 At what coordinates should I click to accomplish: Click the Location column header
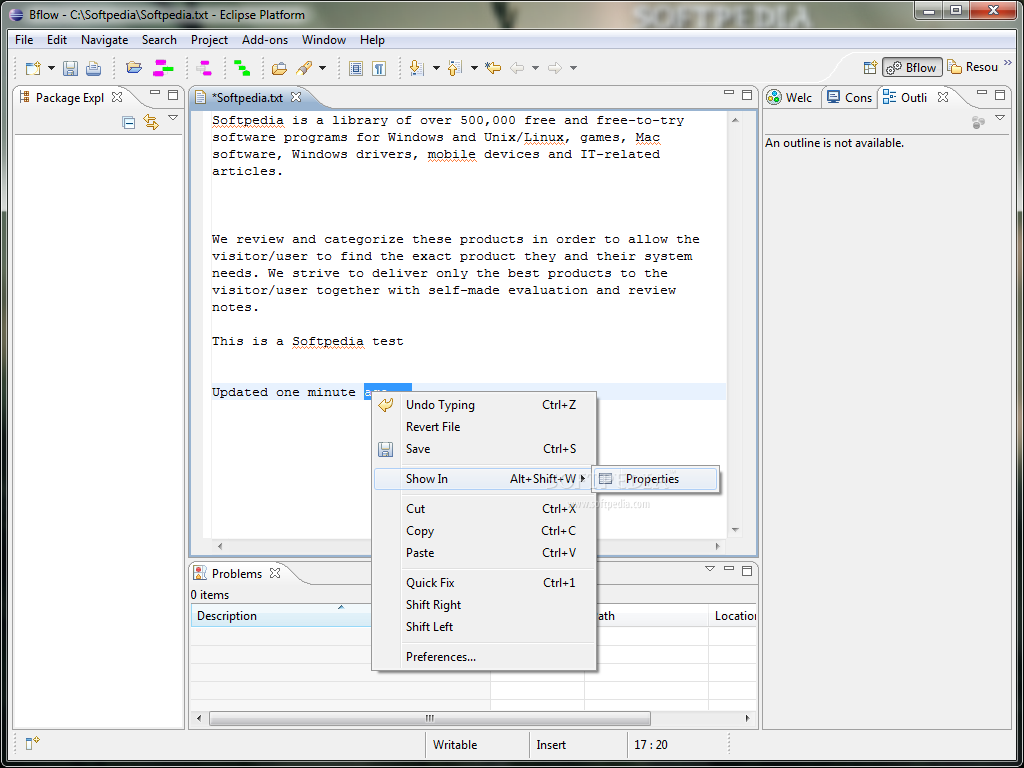pos(733,616)
